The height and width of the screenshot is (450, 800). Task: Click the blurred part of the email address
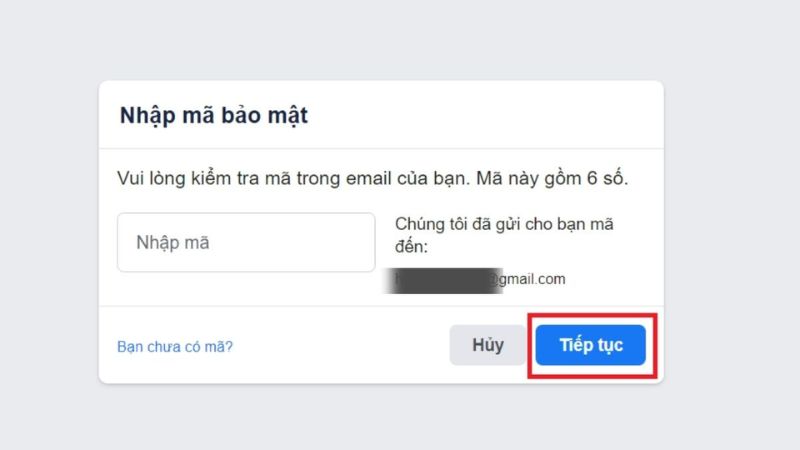point(443,279)
